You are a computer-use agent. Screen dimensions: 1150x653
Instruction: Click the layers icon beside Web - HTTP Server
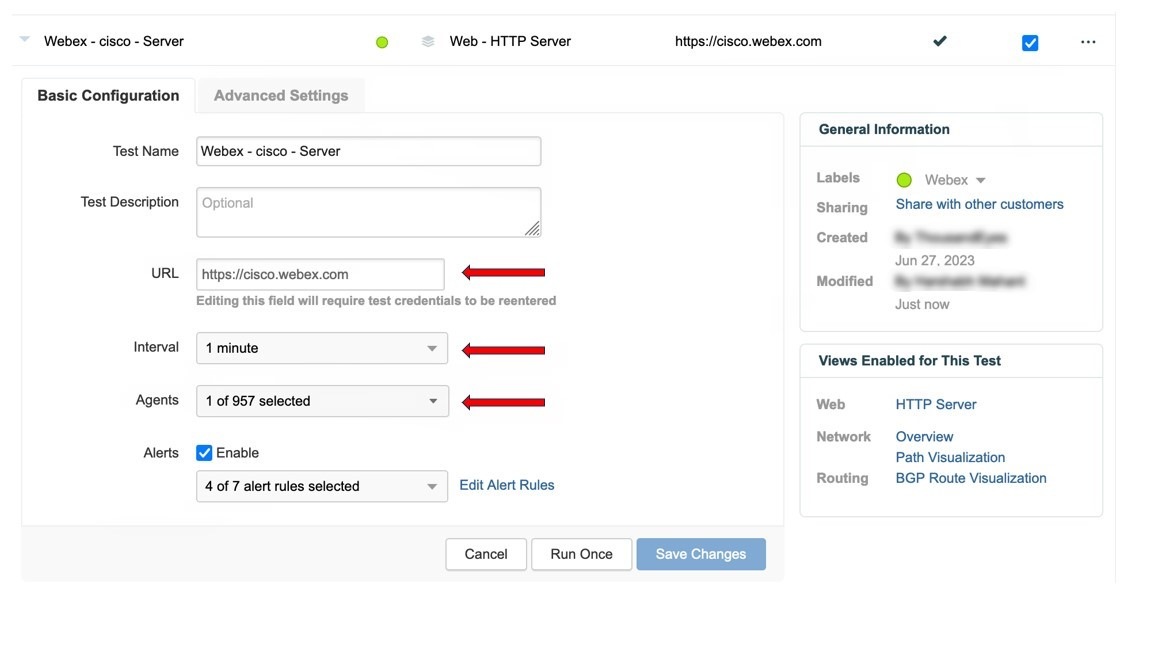pyautogui.click(x=428, y=42)
